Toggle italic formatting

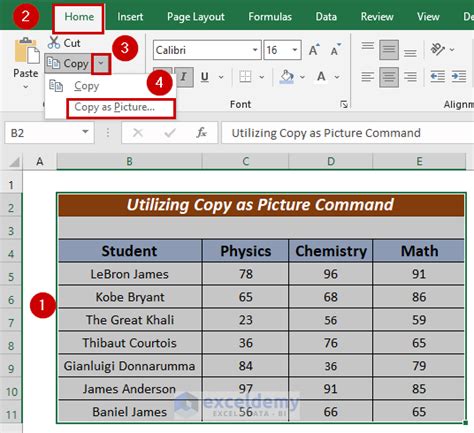coord(183,77)
